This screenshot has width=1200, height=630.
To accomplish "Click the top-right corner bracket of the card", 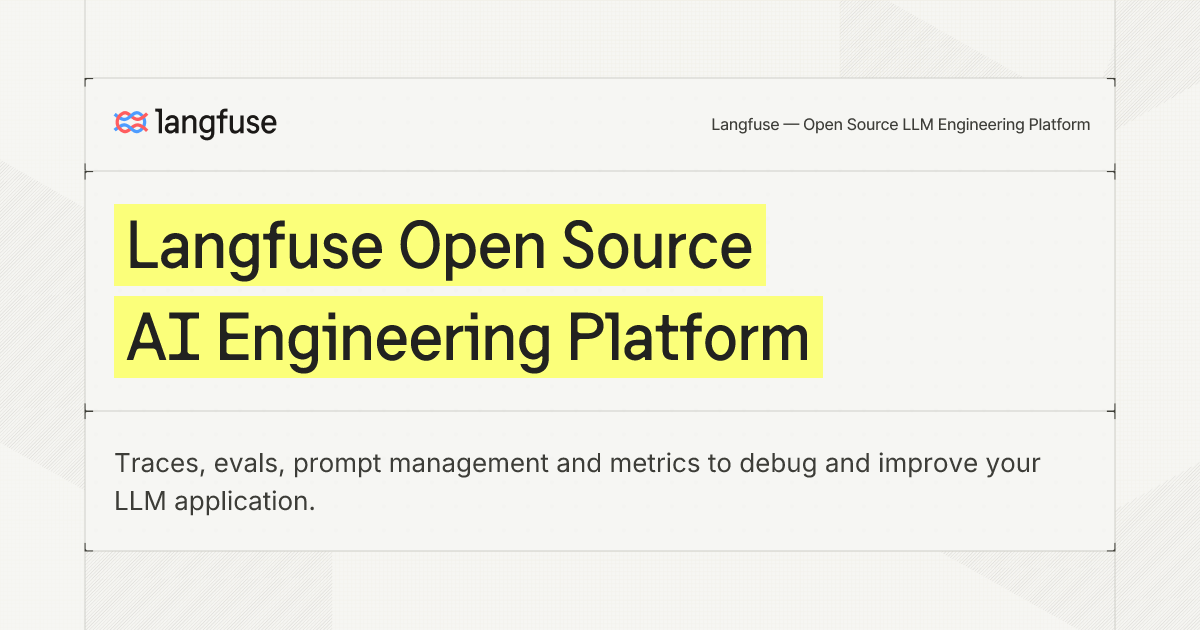I will pyautogui.click(x=1110, y=83).
